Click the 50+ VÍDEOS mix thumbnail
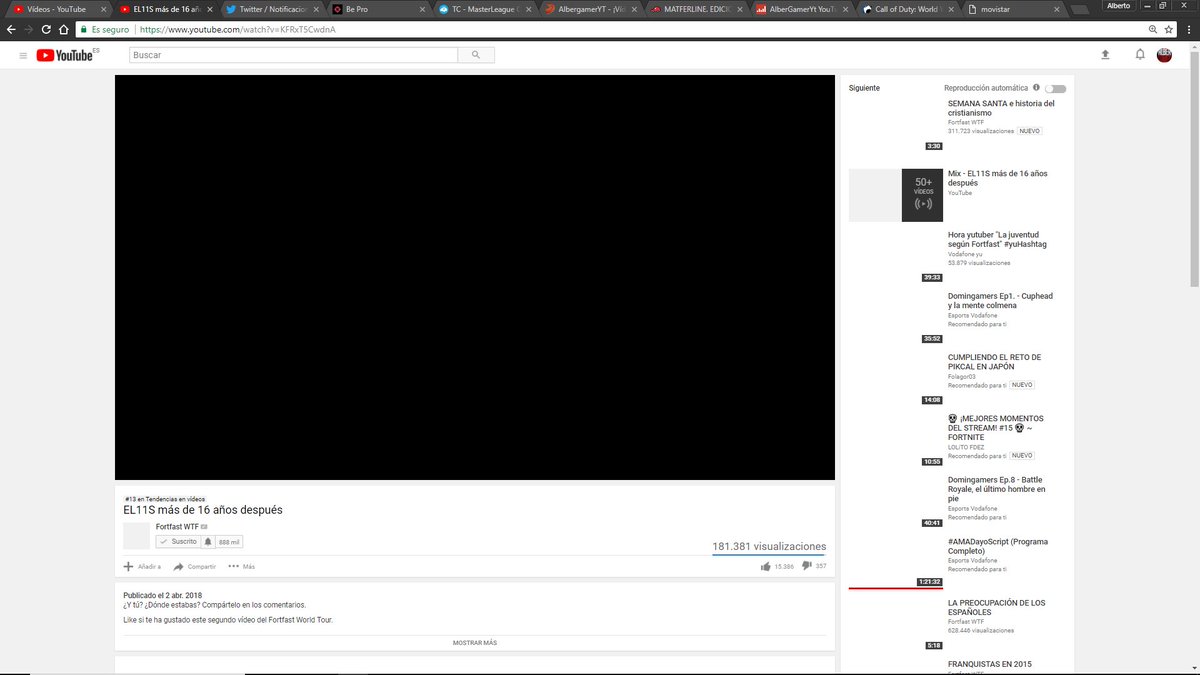The height and width of the screenshot is (675, 1200). tap(895, 195)
